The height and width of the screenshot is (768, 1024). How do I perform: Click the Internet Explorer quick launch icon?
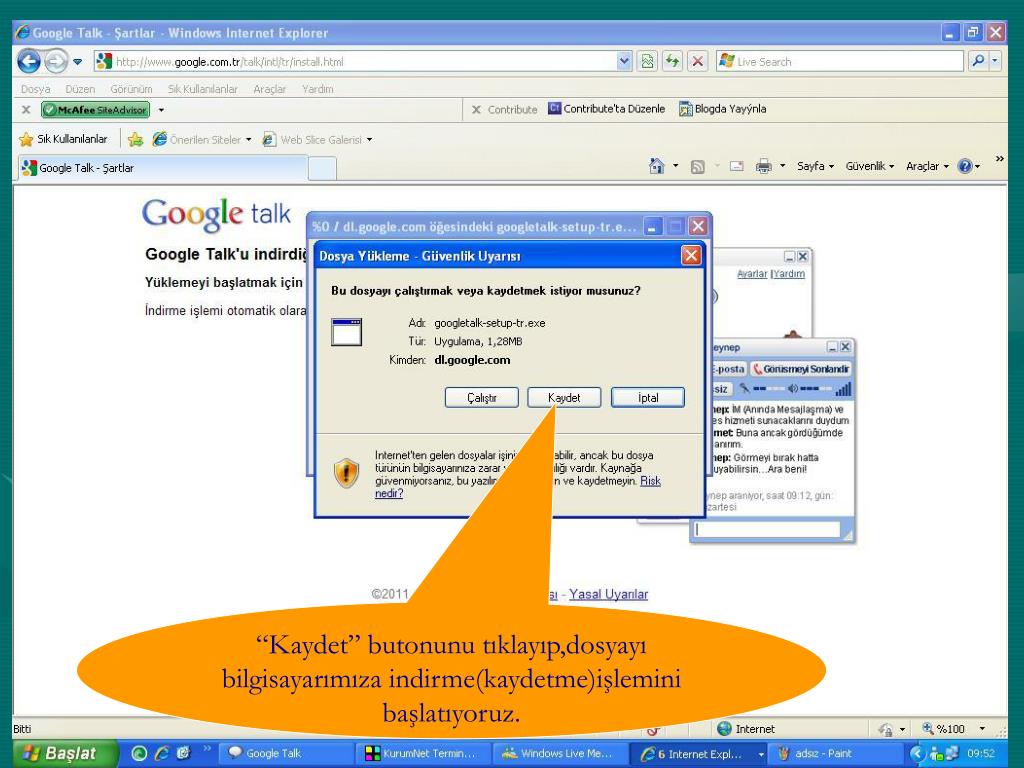click(x=161, y=753)
